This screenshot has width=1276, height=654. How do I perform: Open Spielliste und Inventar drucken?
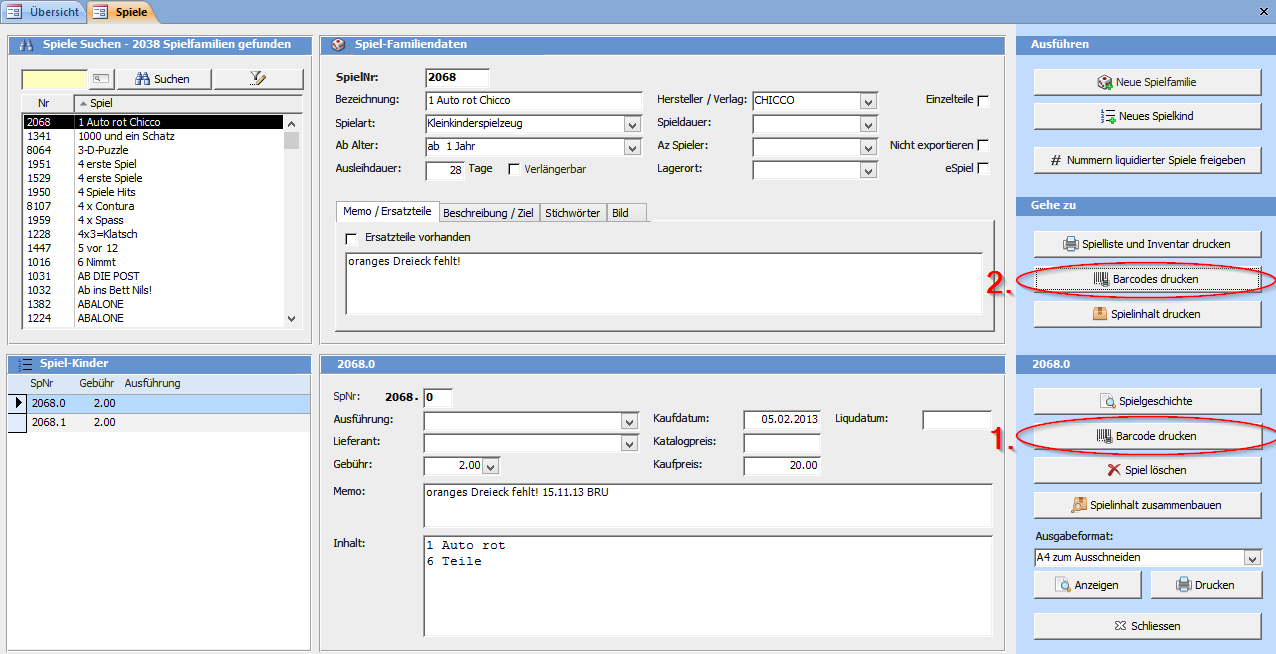[x=1147, y=244]
